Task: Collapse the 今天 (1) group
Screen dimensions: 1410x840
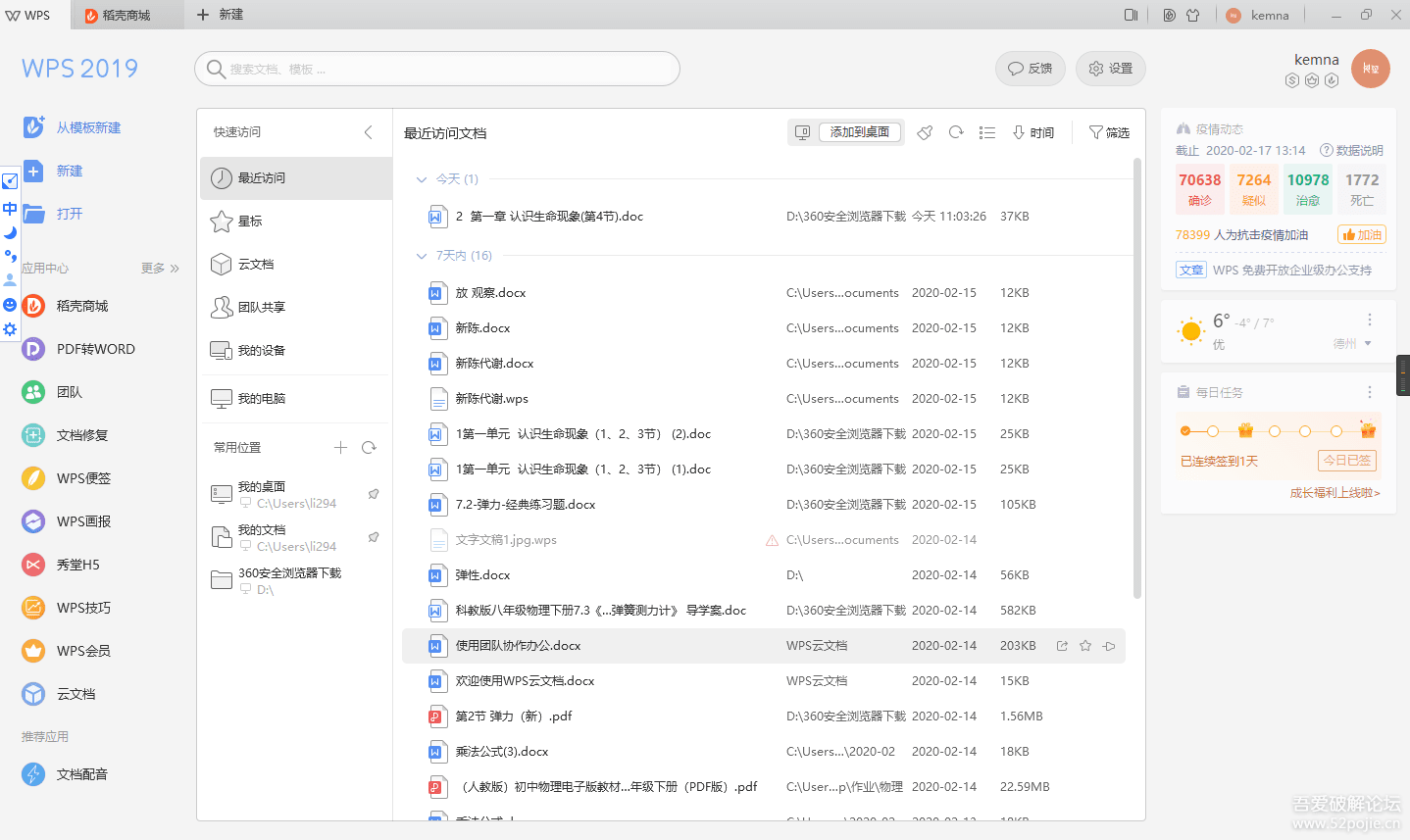Action: 422,179
